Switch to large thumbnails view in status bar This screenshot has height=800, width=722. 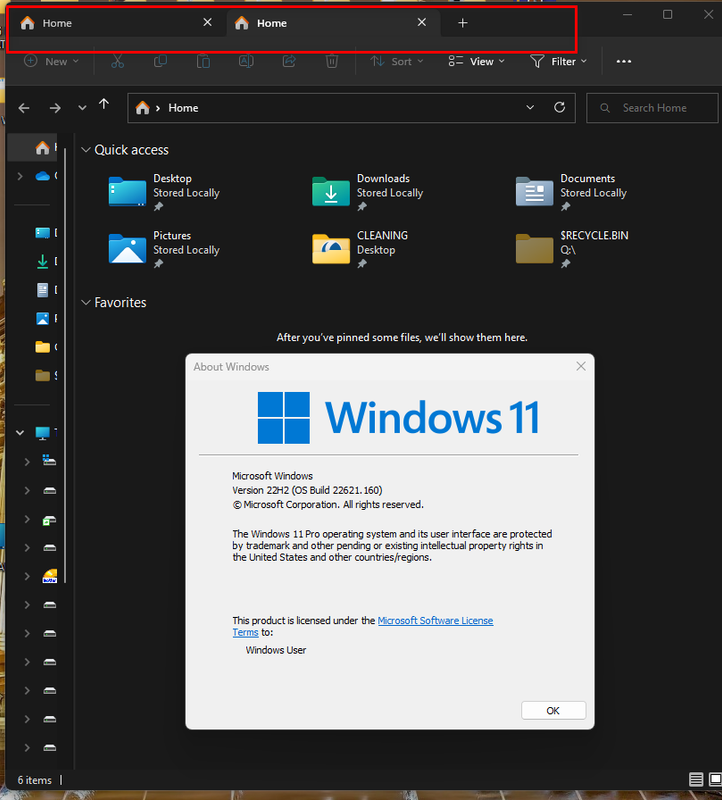(715, 779)
